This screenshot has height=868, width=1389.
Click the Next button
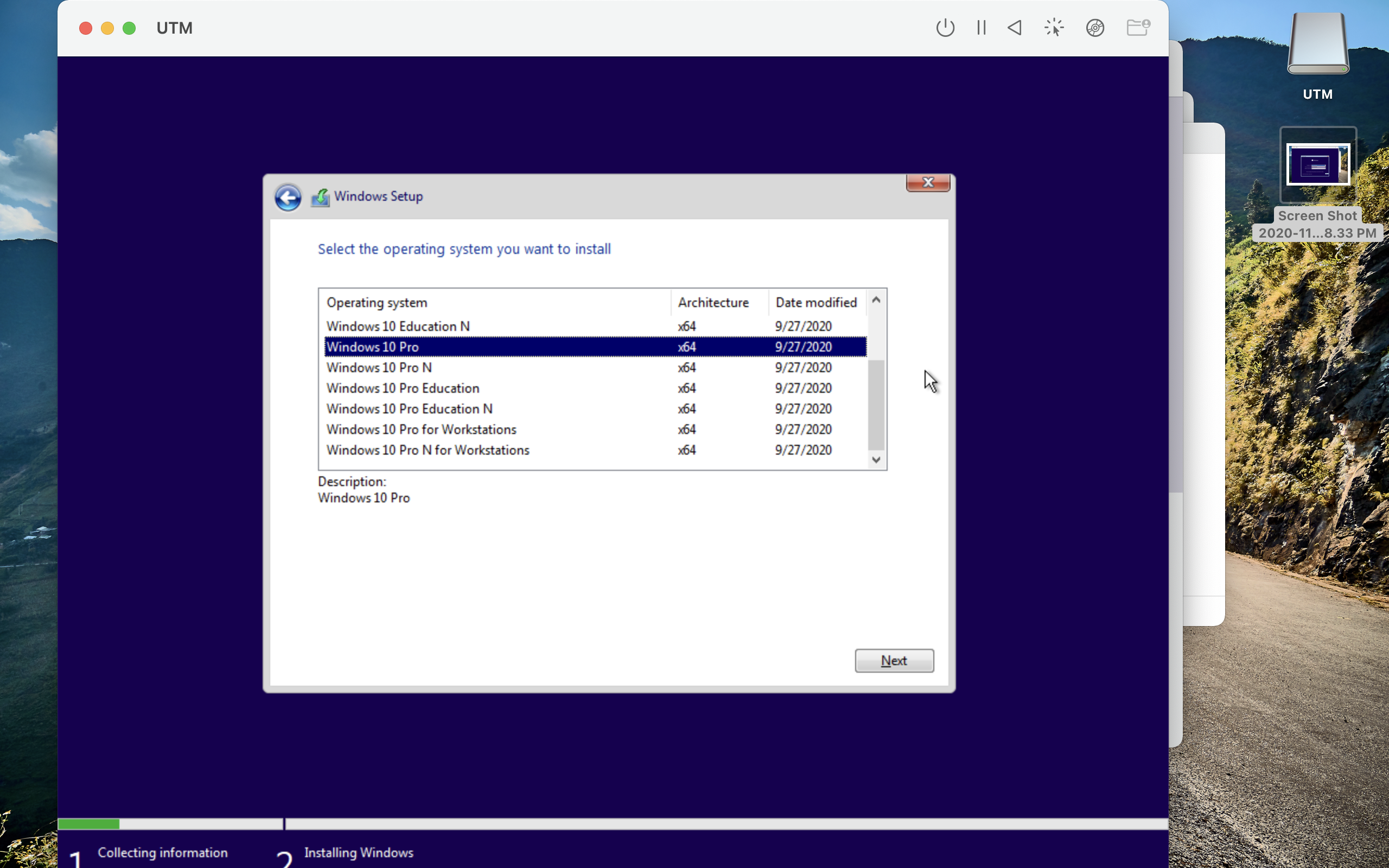894,660
